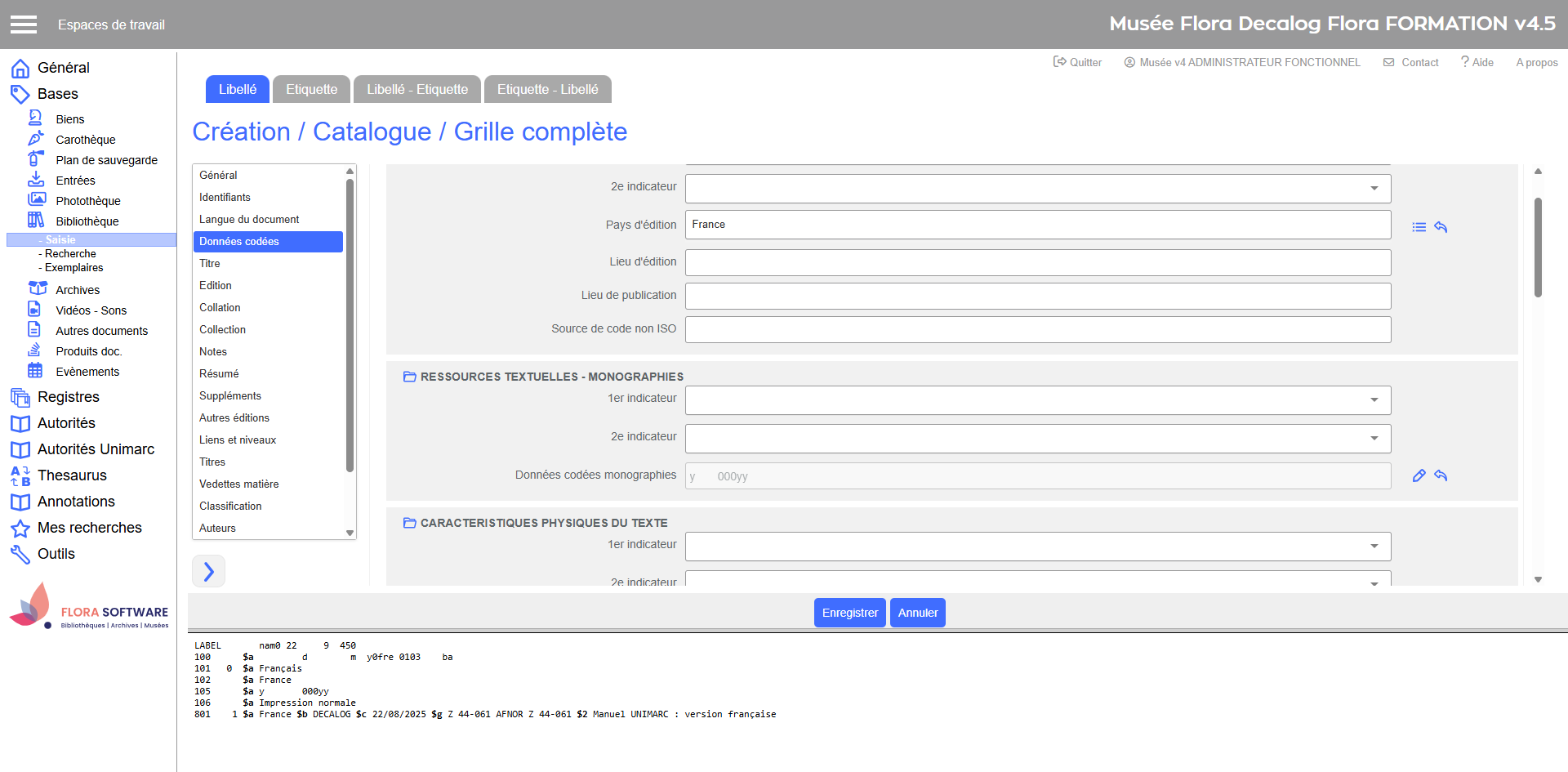The height and width of the screenshot is (772, 1568).
Task: Switch to the Etiquette tab
Action: point(311,89)
